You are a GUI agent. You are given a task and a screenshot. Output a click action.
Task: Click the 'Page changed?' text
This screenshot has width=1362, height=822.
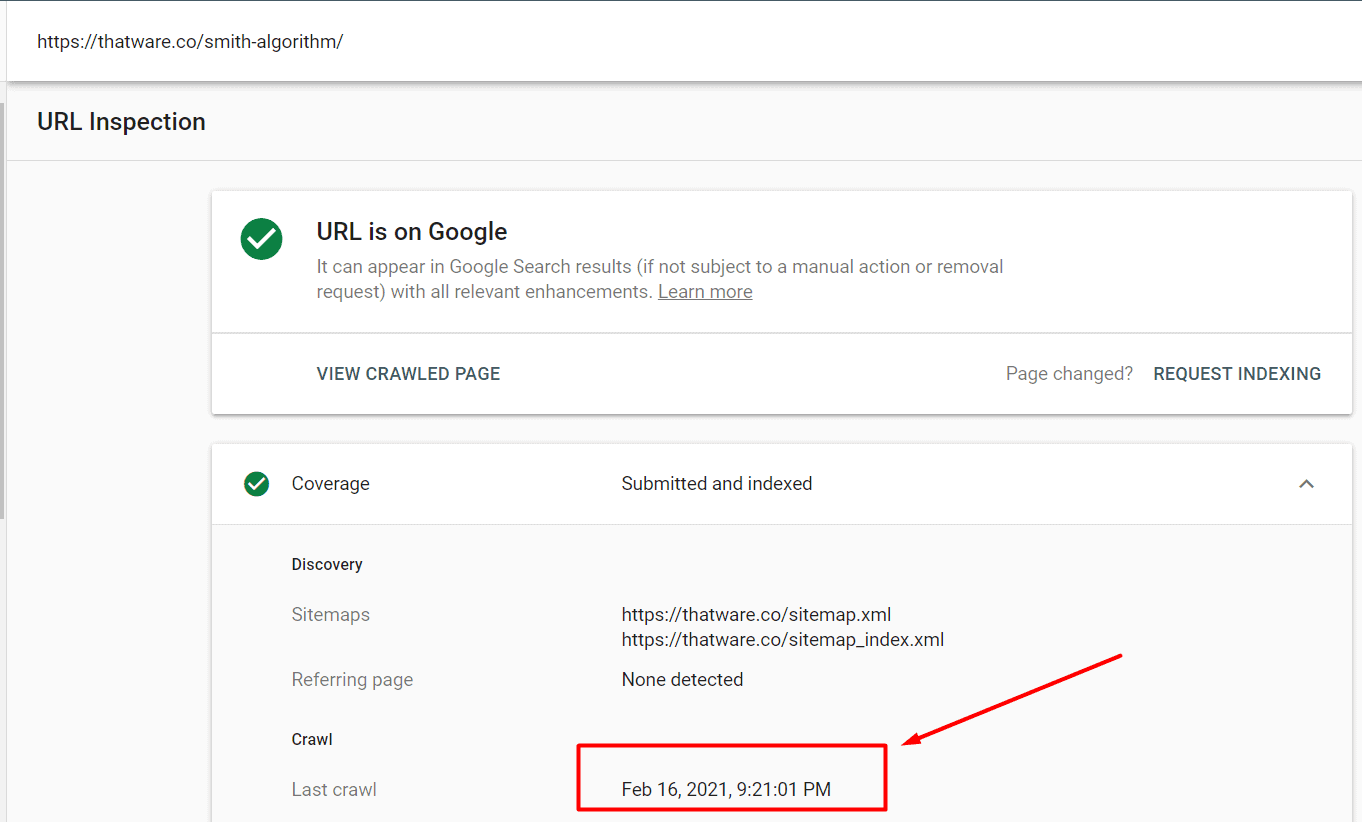click(1069, 374)
